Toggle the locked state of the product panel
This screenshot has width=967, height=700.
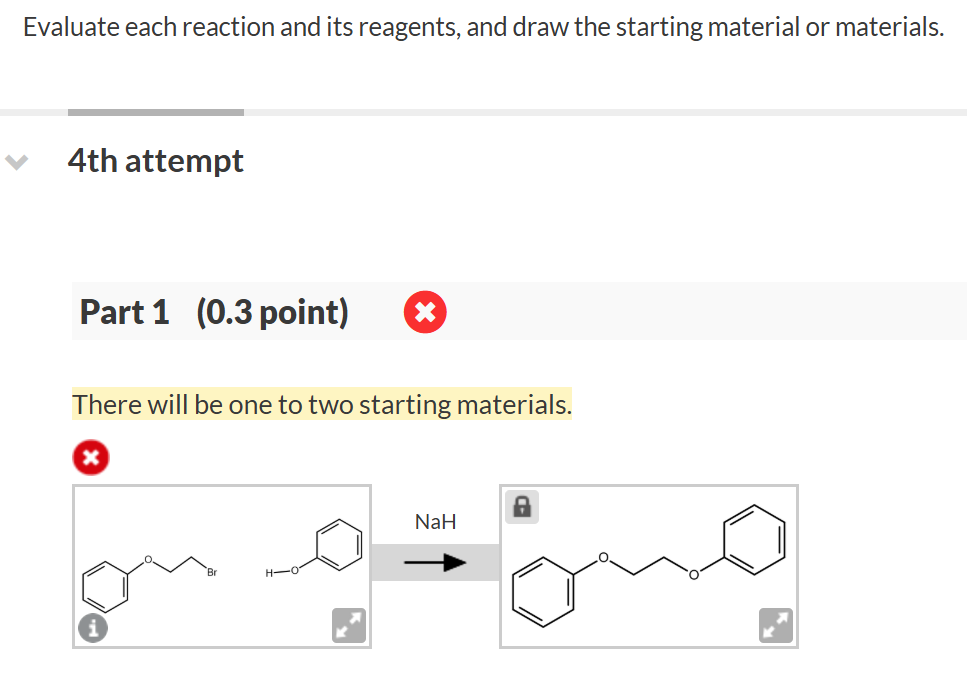[x=521, y=507]
